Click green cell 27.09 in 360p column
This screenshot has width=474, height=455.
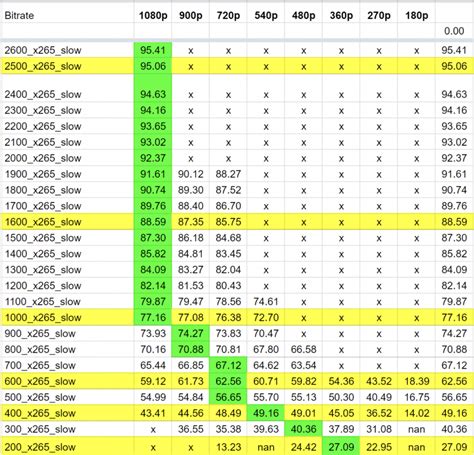click(x=341, y=447)
